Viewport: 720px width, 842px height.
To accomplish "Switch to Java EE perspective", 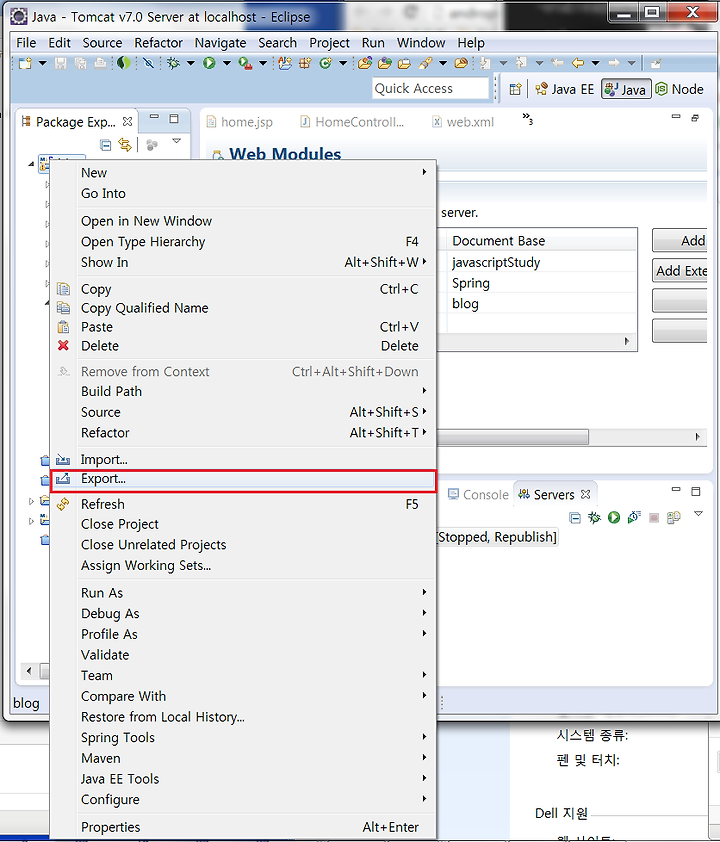I will (565, 89).
